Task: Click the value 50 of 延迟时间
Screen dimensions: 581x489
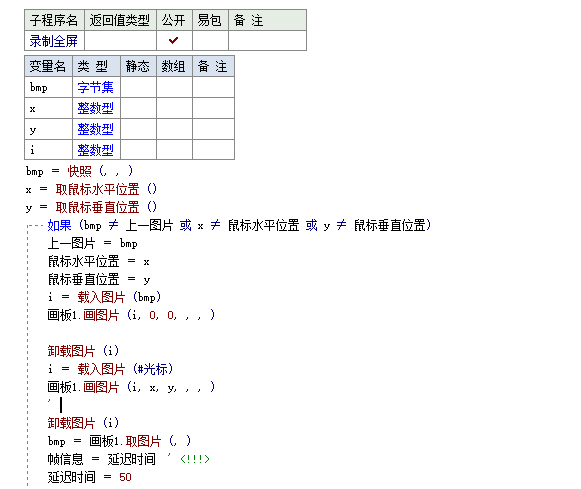Action: (x=125, y=477)
